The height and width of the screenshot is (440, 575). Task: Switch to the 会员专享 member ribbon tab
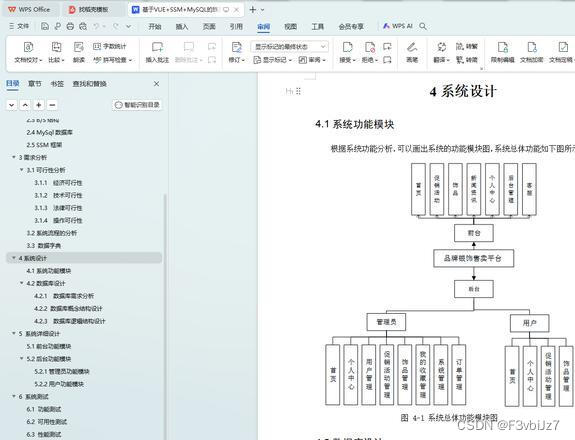click(x=351, y=26)
